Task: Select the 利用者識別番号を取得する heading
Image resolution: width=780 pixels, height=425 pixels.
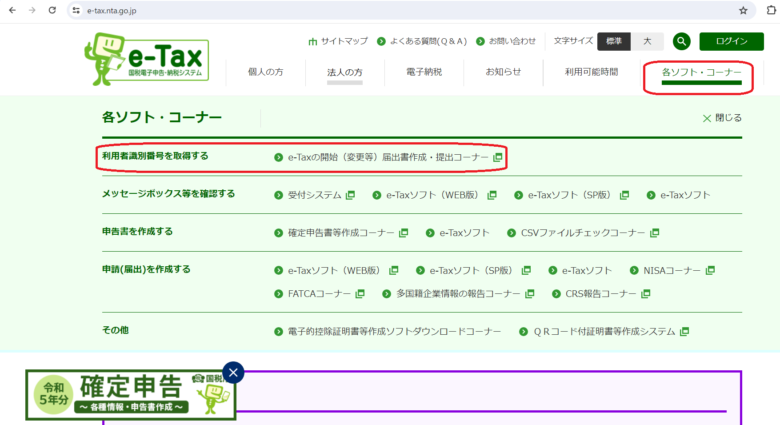Action: 155,156
